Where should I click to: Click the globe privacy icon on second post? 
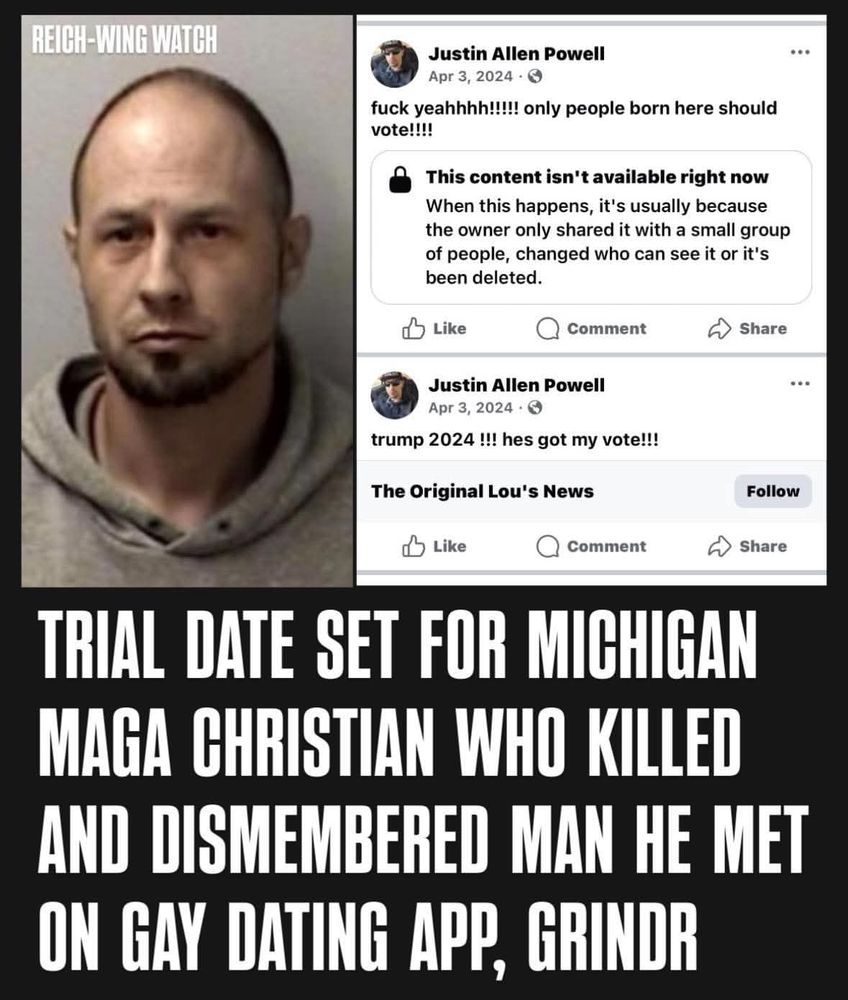click(x=536, y=408)
